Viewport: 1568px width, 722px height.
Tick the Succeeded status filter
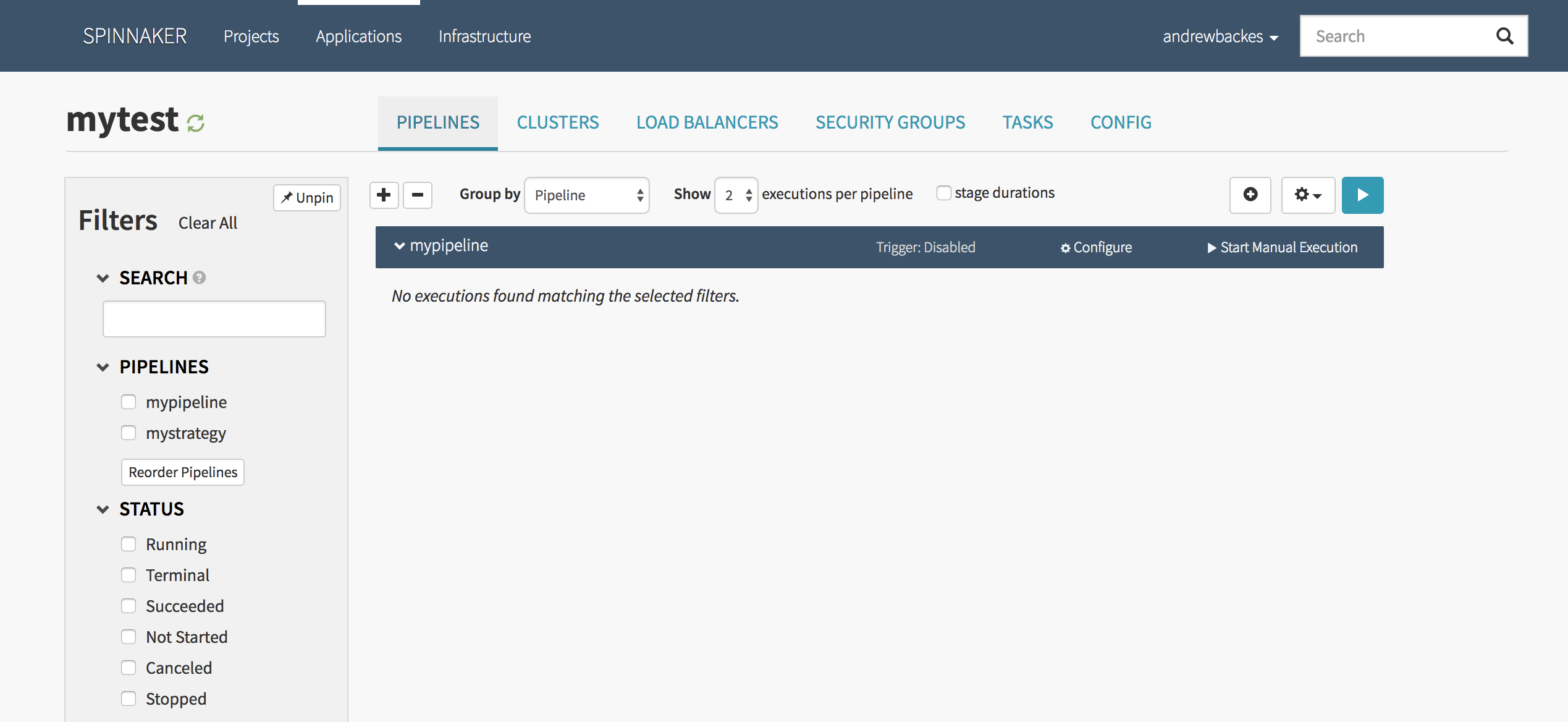click(x=129, y=606)
